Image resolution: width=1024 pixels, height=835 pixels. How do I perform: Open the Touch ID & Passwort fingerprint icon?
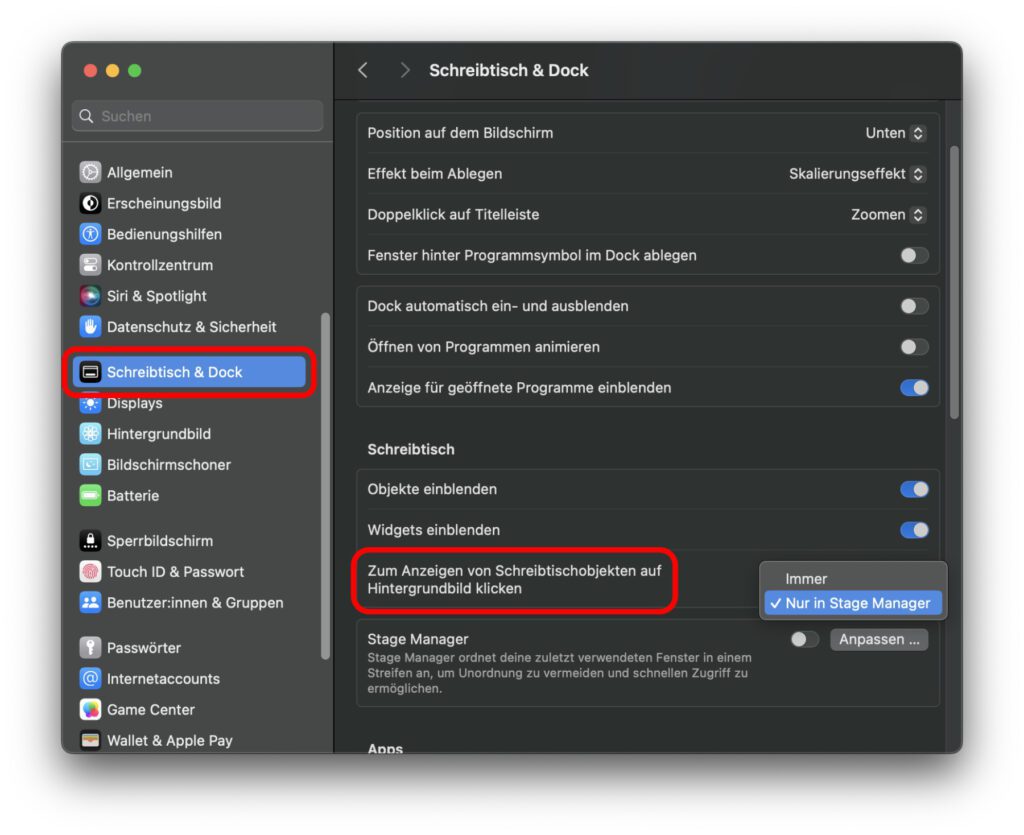[x=90, y=572]
